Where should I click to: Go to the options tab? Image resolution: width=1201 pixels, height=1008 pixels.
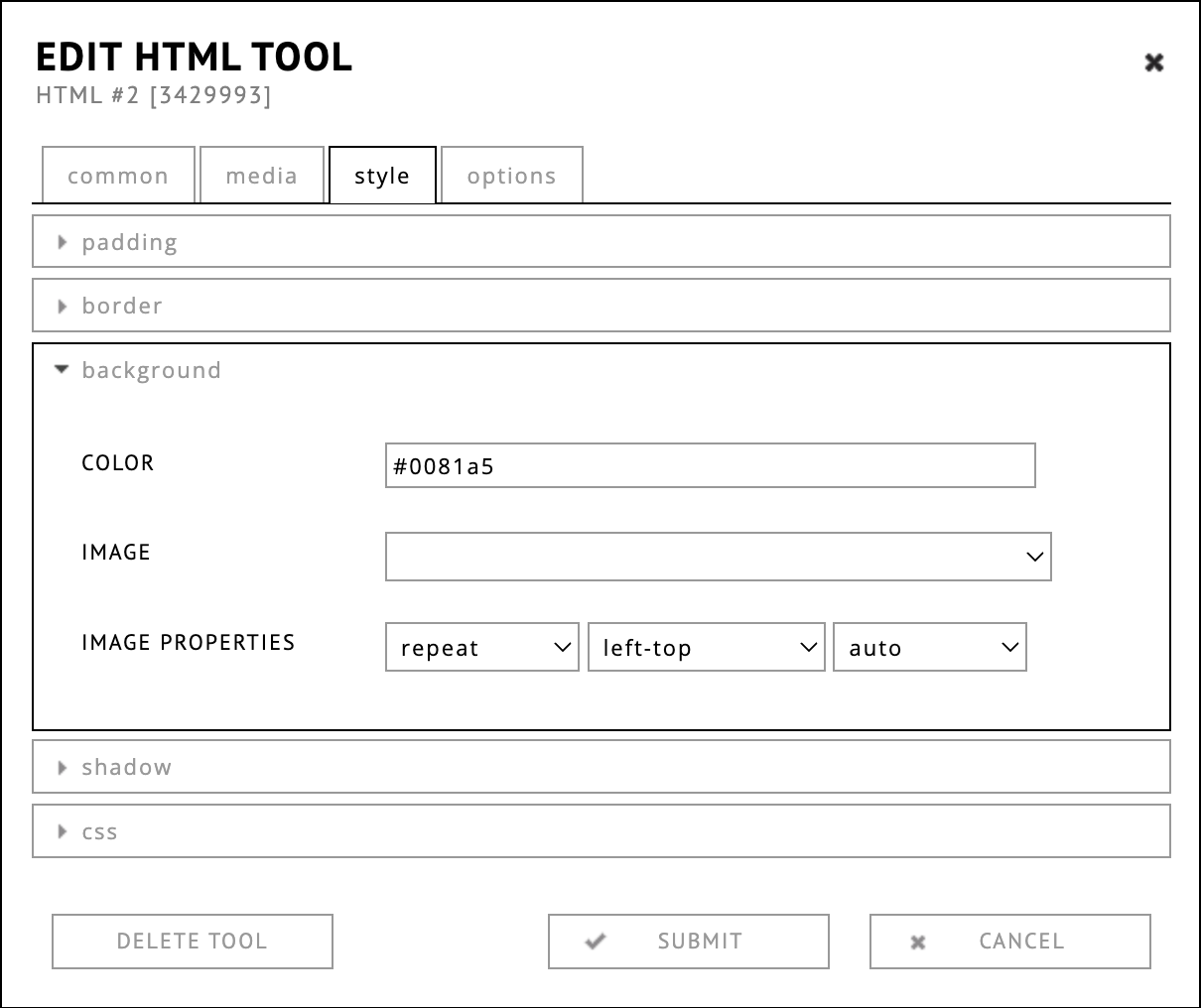coord(511,176)
